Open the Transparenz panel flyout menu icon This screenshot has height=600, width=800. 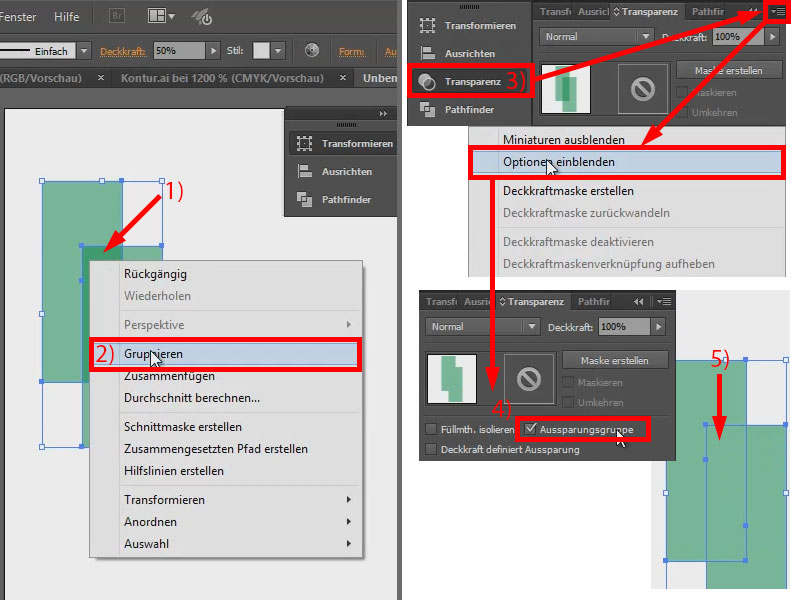(x=779, y=11)
